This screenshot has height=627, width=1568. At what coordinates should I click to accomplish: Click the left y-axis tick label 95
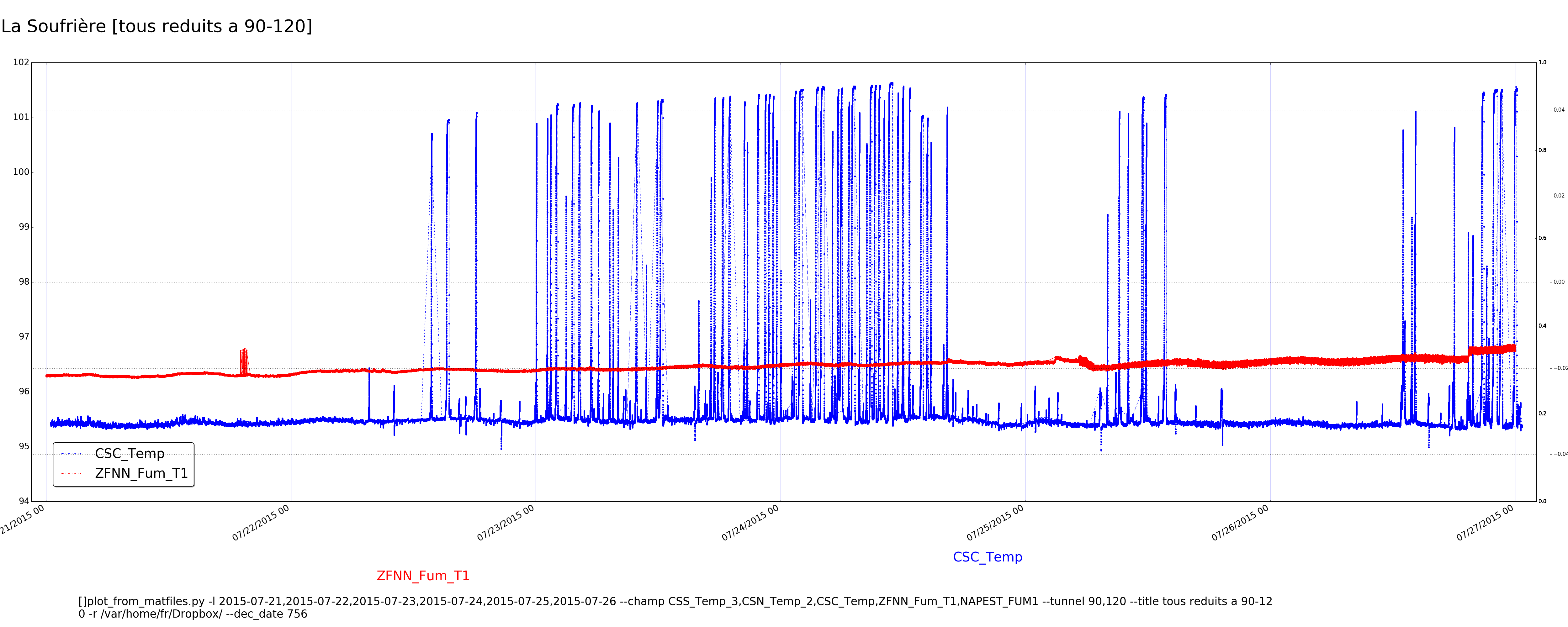point(24,446)
